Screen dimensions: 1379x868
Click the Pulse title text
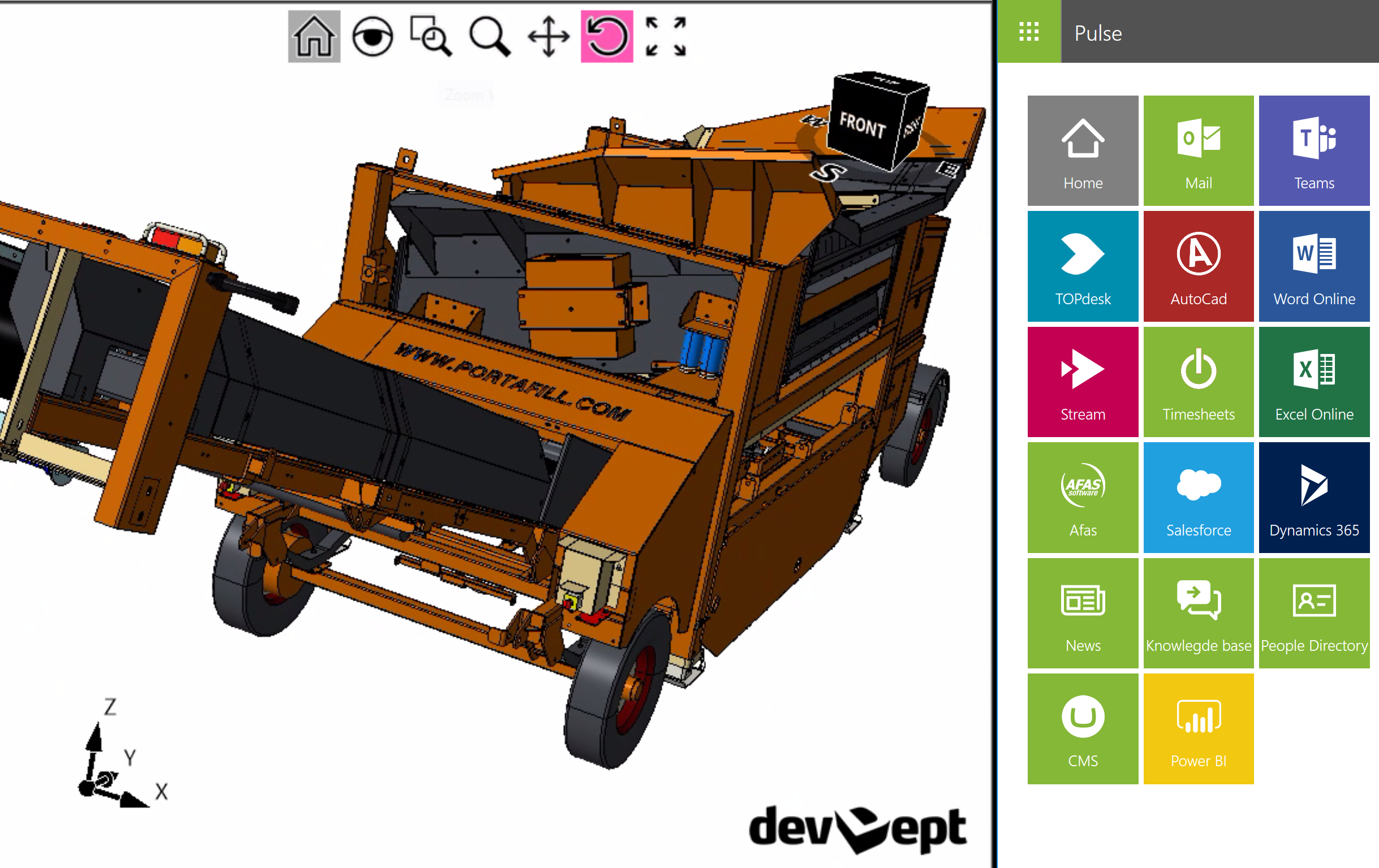pos(1098,33)
